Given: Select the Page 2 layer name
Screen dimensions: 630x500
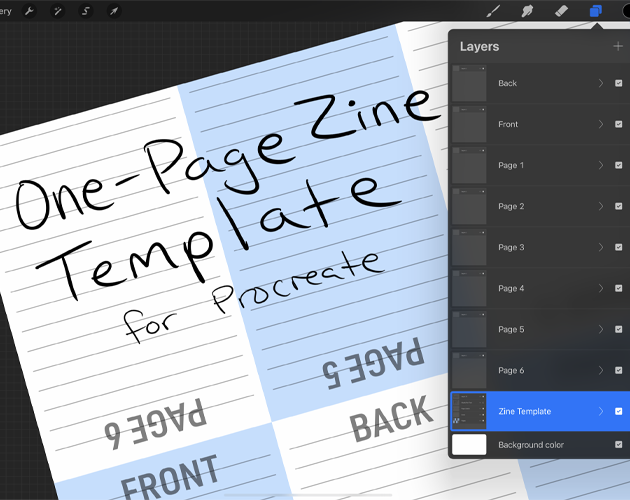Looking at the screenshot, I should (511, 206).
